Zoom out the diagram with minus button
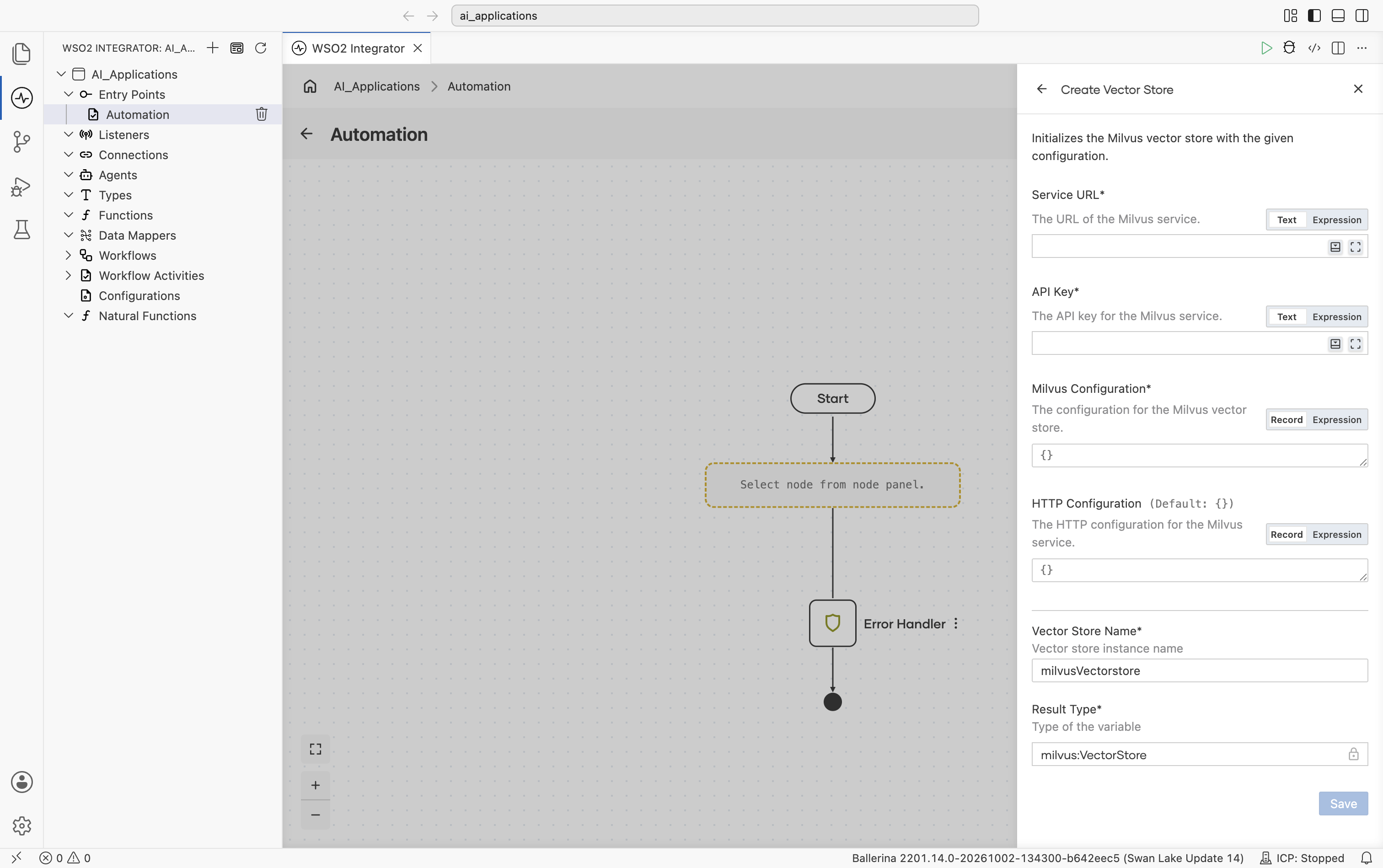The image size is (1383, 868). tap(315, 814)
